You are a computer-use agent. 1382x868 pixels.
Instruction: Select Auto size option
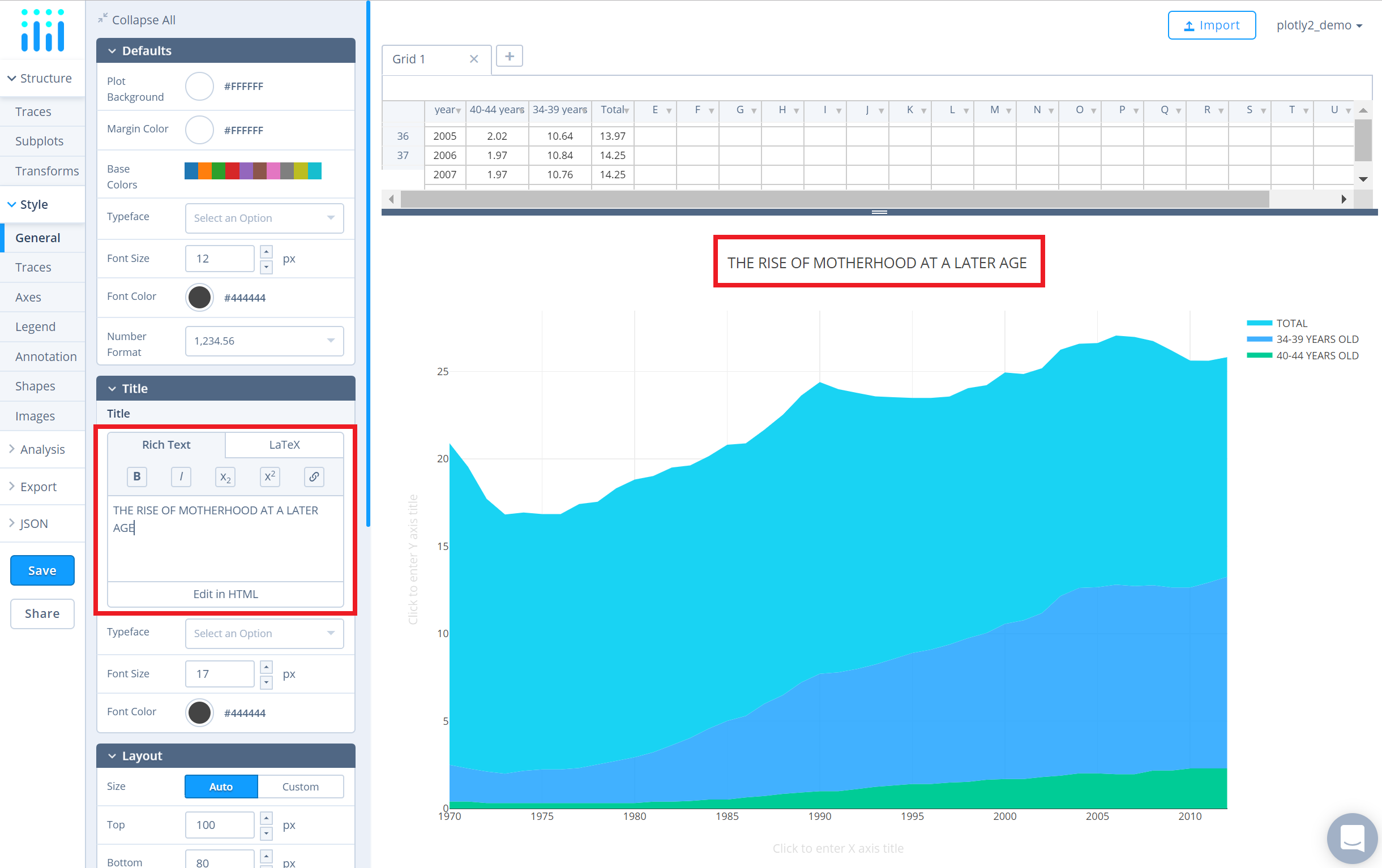221,786
